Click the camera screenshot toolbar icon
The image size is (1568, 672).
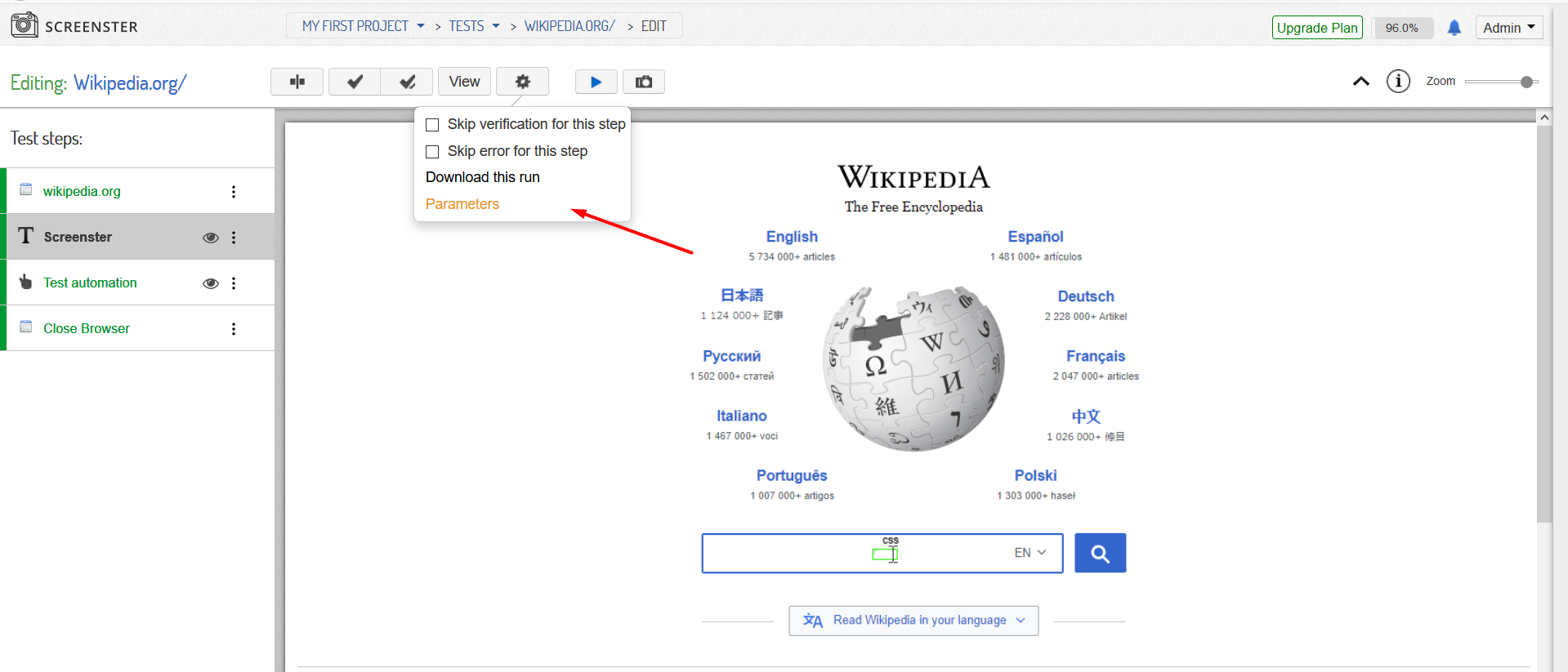tap(644, 82)
